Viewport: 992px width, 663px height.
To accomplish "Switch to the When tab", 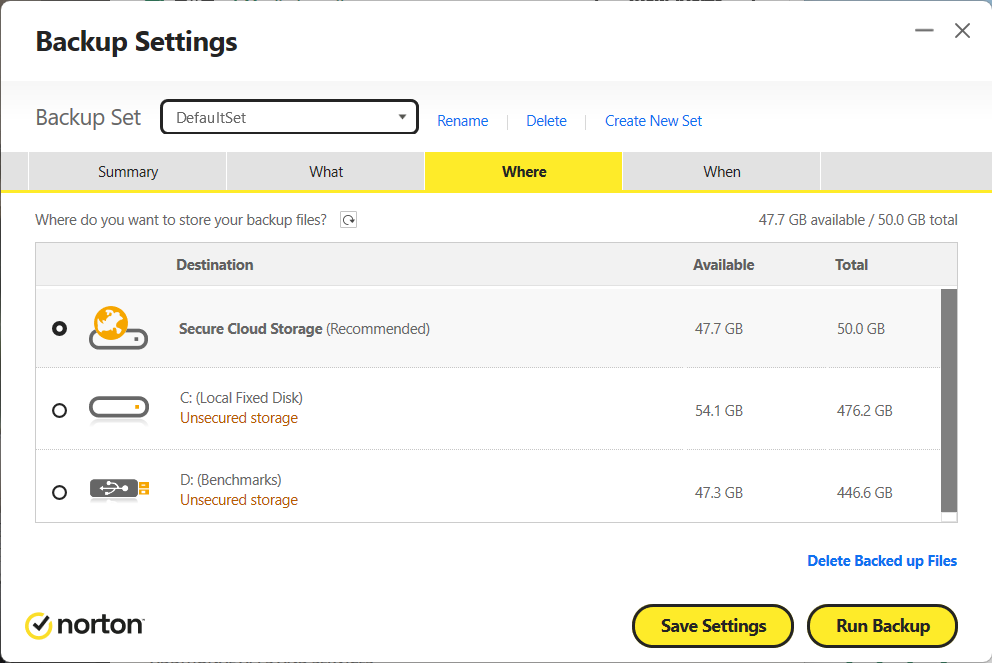I will click(722, 171).
